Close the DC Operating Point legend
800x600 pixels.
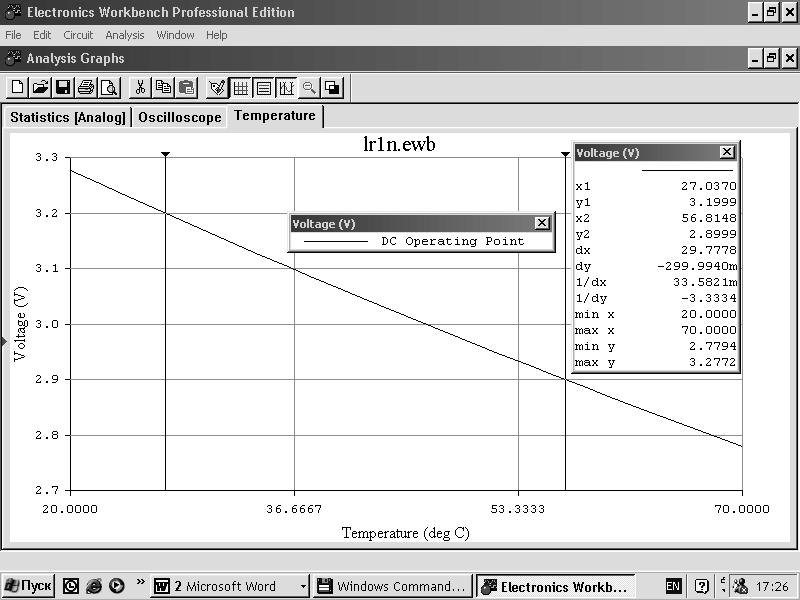542,223
